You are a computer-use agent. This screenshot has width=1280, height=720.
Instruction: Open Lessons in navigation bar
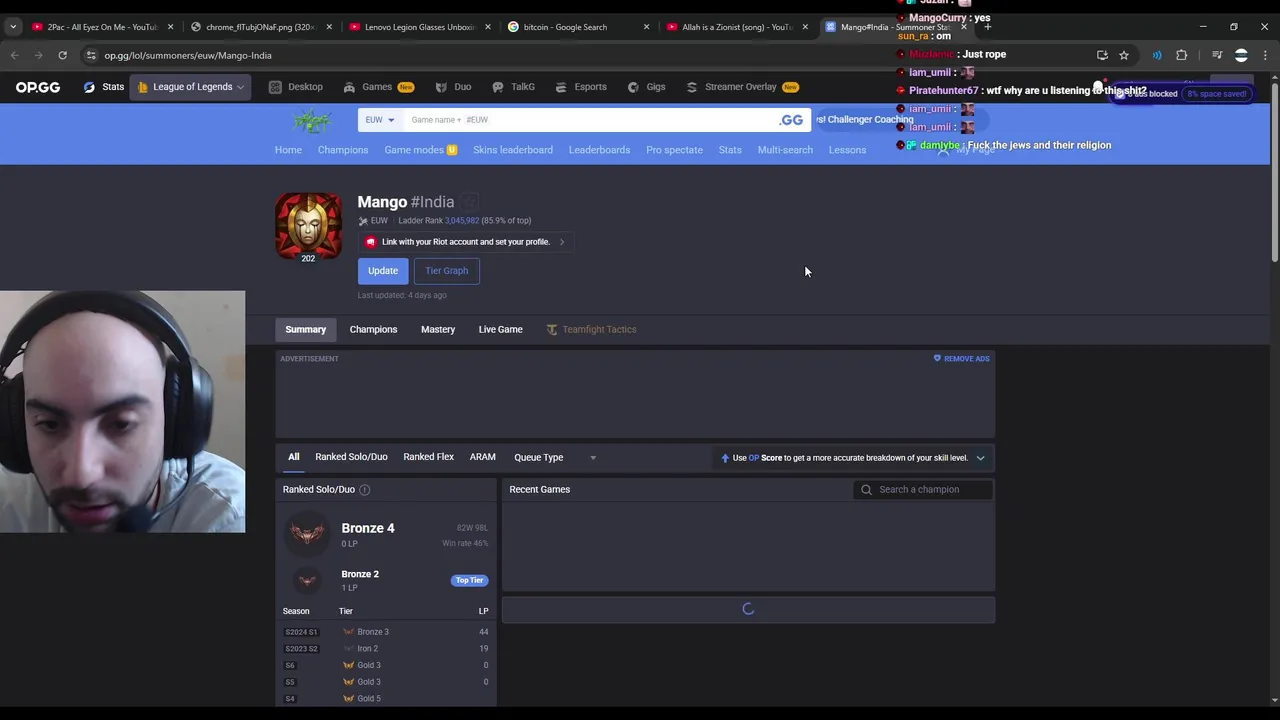[x=847, y=150]
